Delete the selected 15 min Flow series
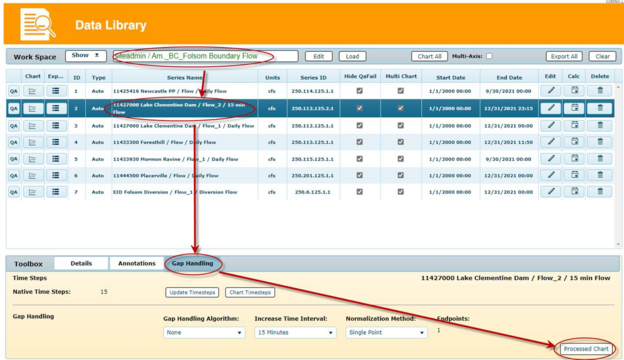Screen dimensions: 624x360 [x=600, y=108]
